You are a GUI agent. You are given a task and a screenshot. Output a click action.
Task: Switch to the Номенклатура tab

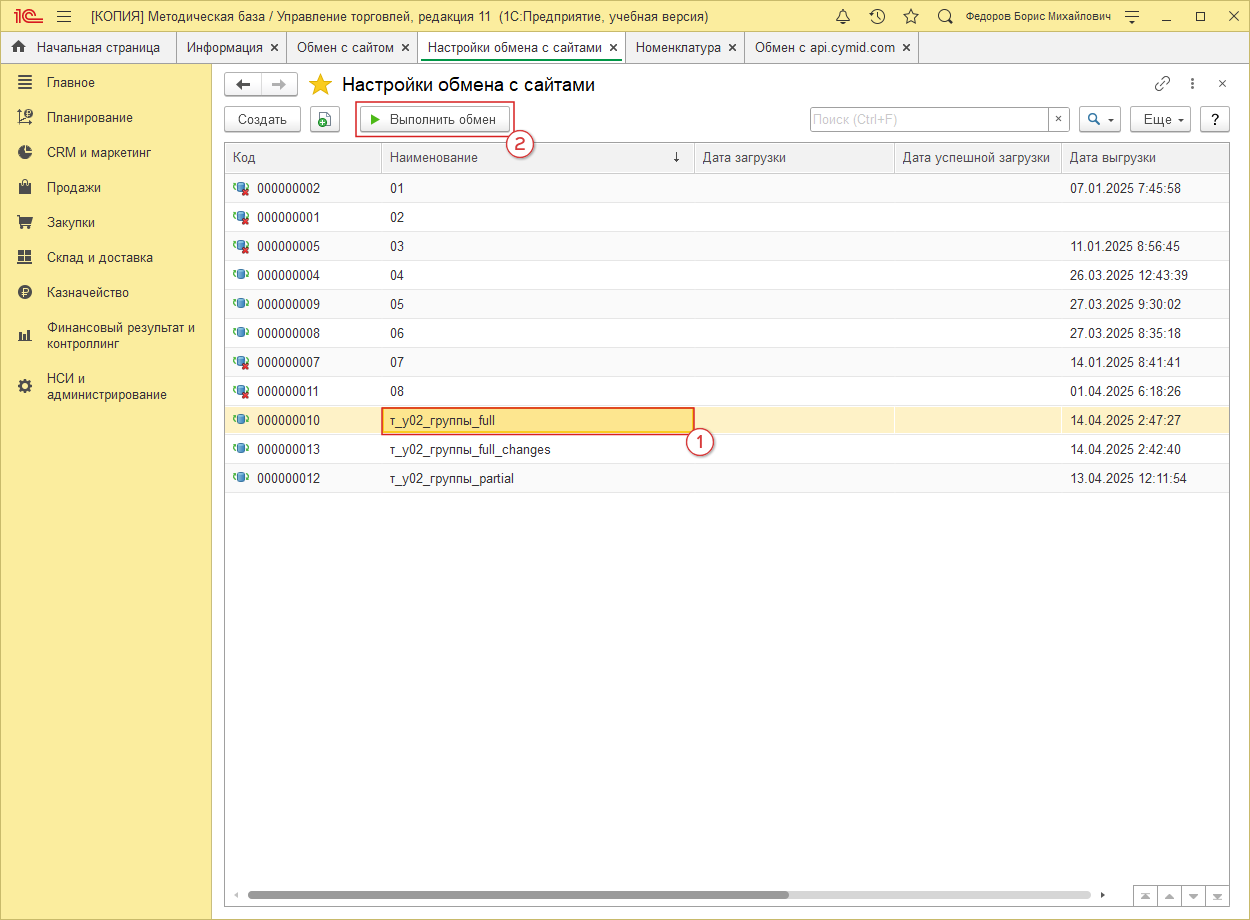[x=678, y=48]
